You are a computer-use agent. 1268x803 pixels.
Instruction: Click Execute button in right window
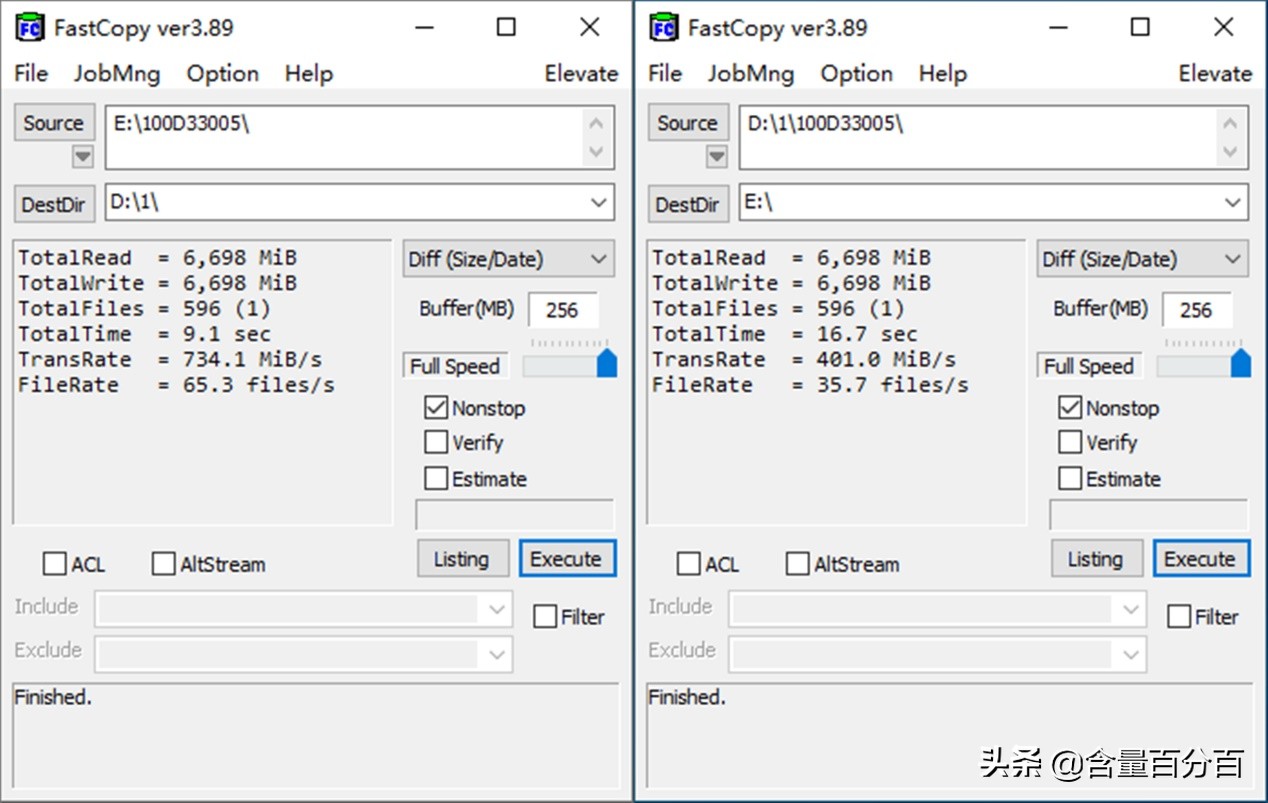click(1200, 559)
